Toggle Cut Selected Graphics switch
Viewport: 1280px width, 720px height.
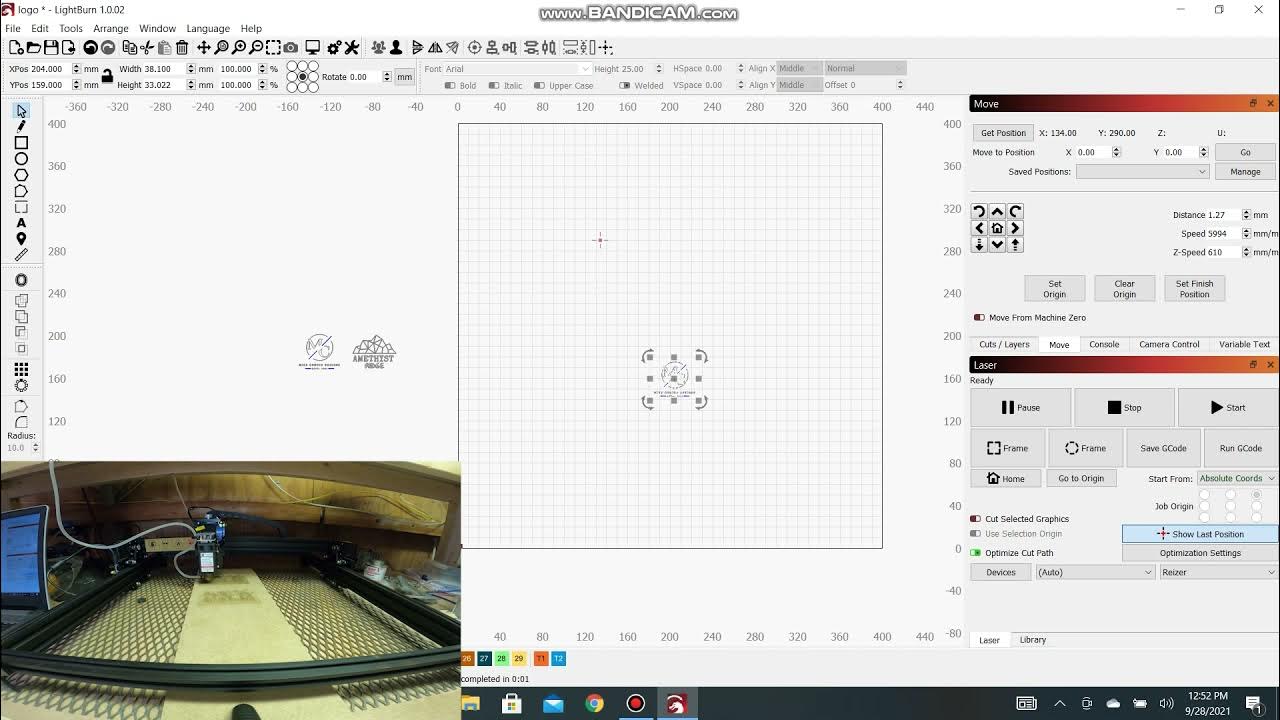click(x=975, y=519)
